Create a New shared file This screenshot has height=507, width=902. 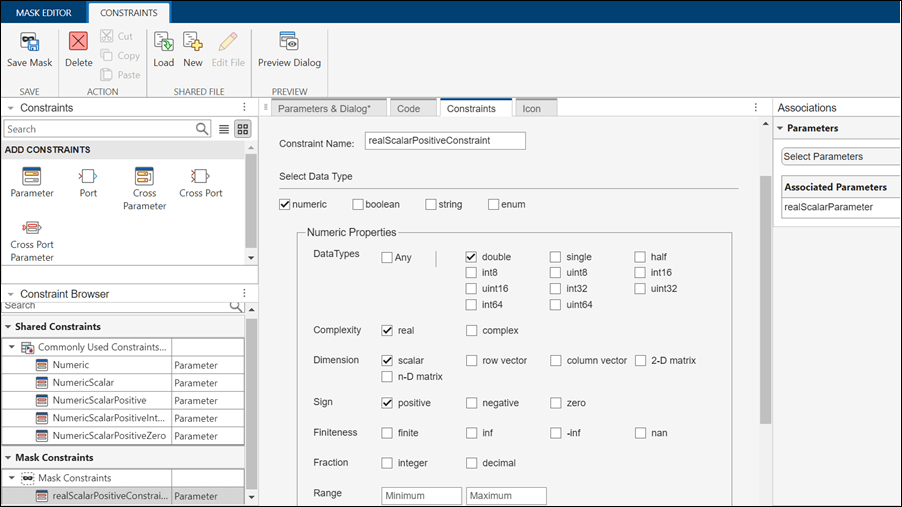coord(193,49)
